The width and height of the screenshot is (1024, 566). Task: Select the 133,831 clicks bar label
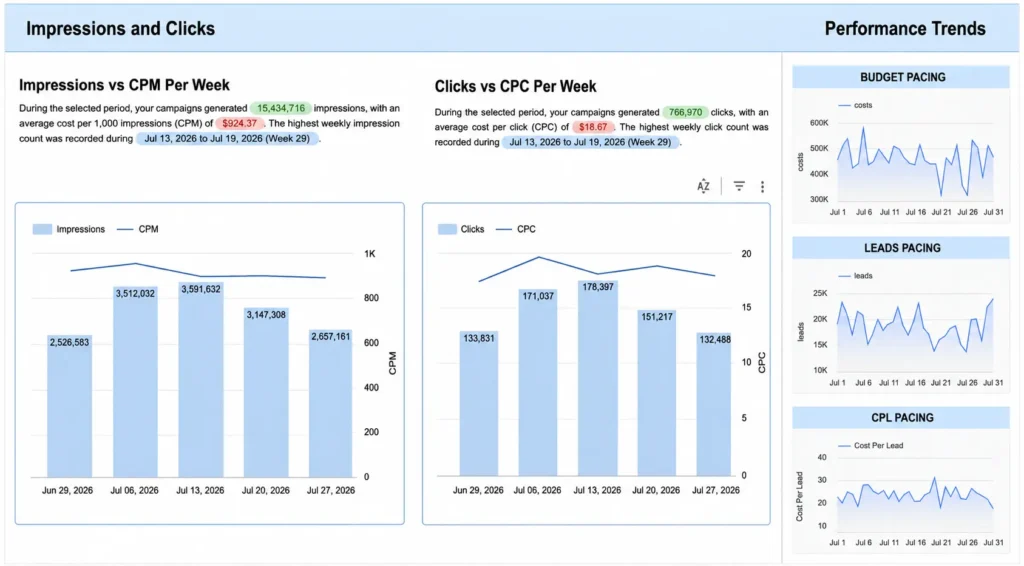[479, 338]
